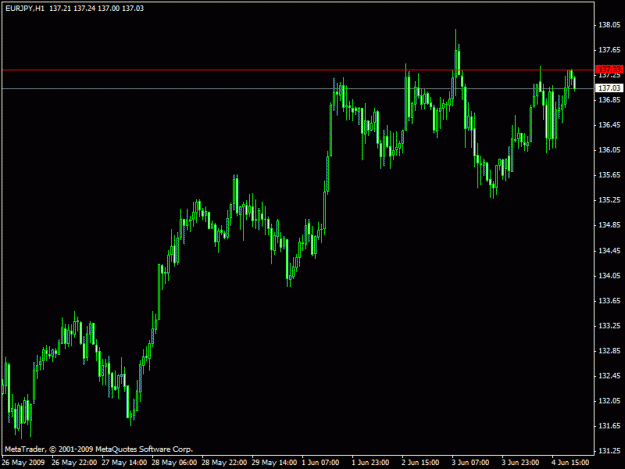
Task: Click the 138.05 price scale value
Action: point(609,25)
